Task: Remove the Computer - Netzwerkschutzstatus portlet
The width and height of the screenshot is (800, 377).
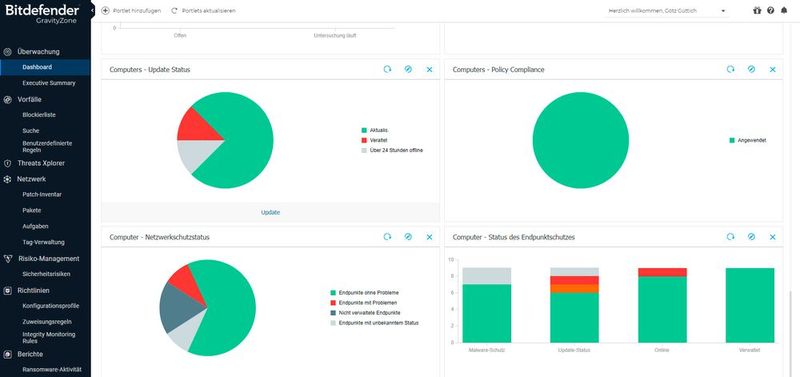Action: click(429, 237)
